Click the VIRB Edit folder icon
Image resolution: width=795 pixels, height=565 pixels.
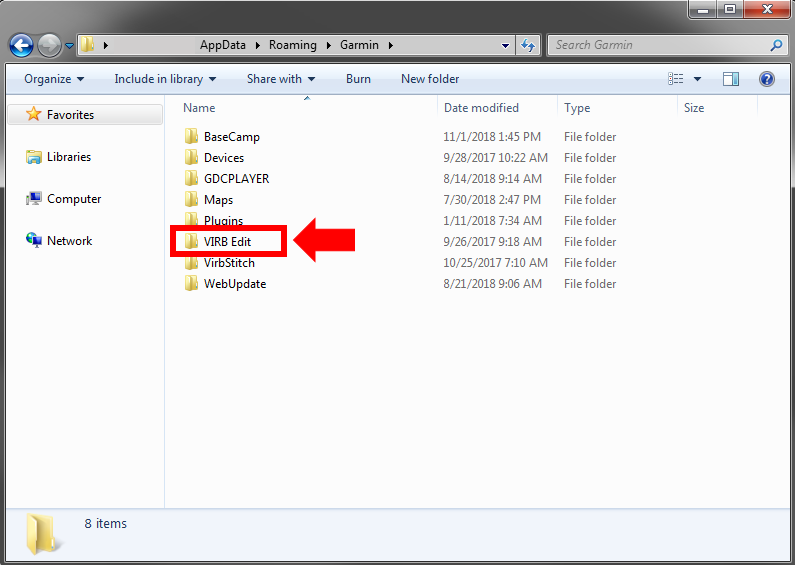click(191, 241)
